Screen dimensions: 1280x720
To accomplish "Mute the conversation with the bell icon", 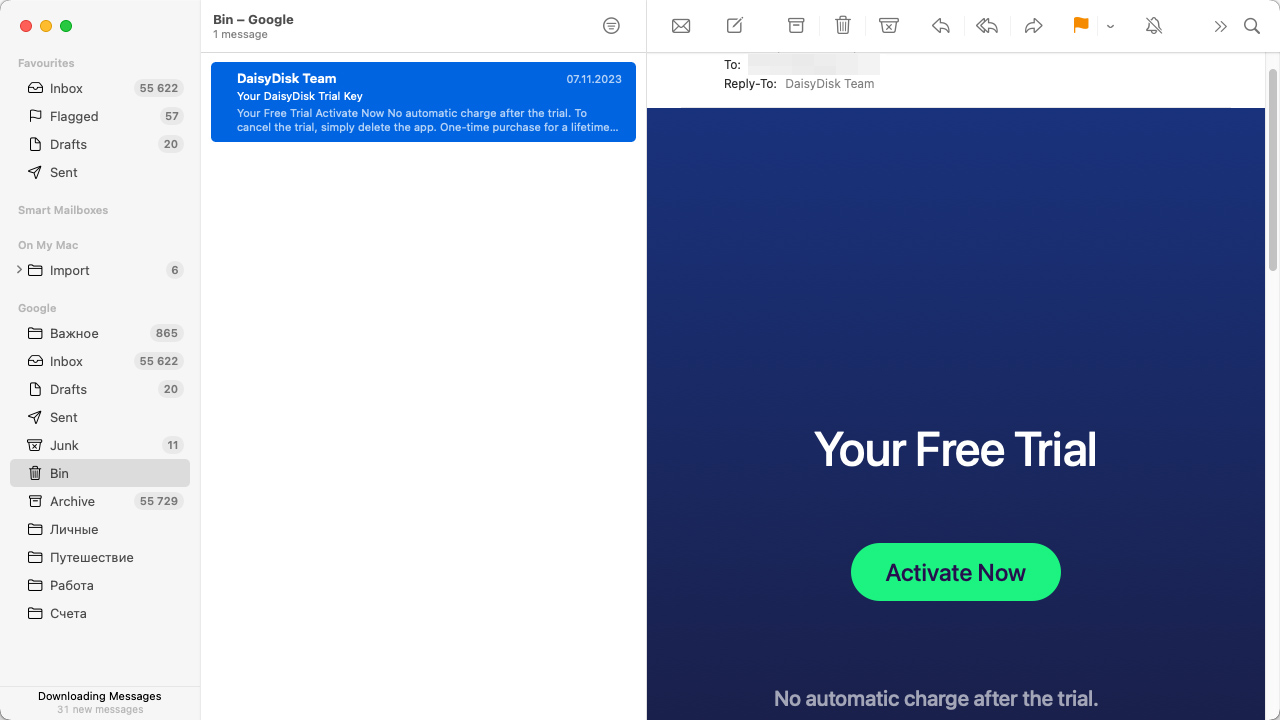I will [1153, 26].
